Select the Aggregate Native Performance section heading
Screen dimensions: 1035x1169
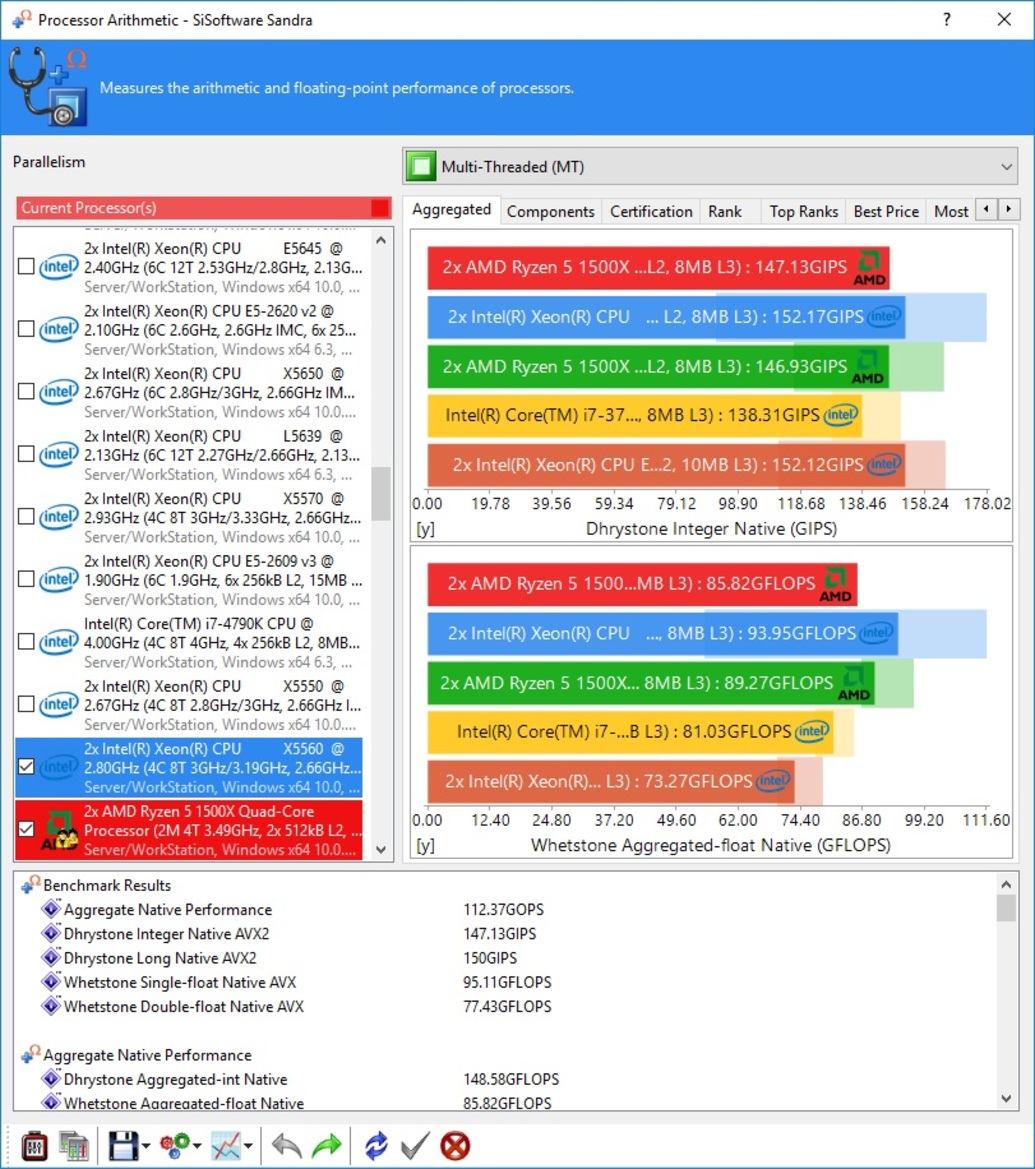pyautogui.click(x=148, y=1055)
